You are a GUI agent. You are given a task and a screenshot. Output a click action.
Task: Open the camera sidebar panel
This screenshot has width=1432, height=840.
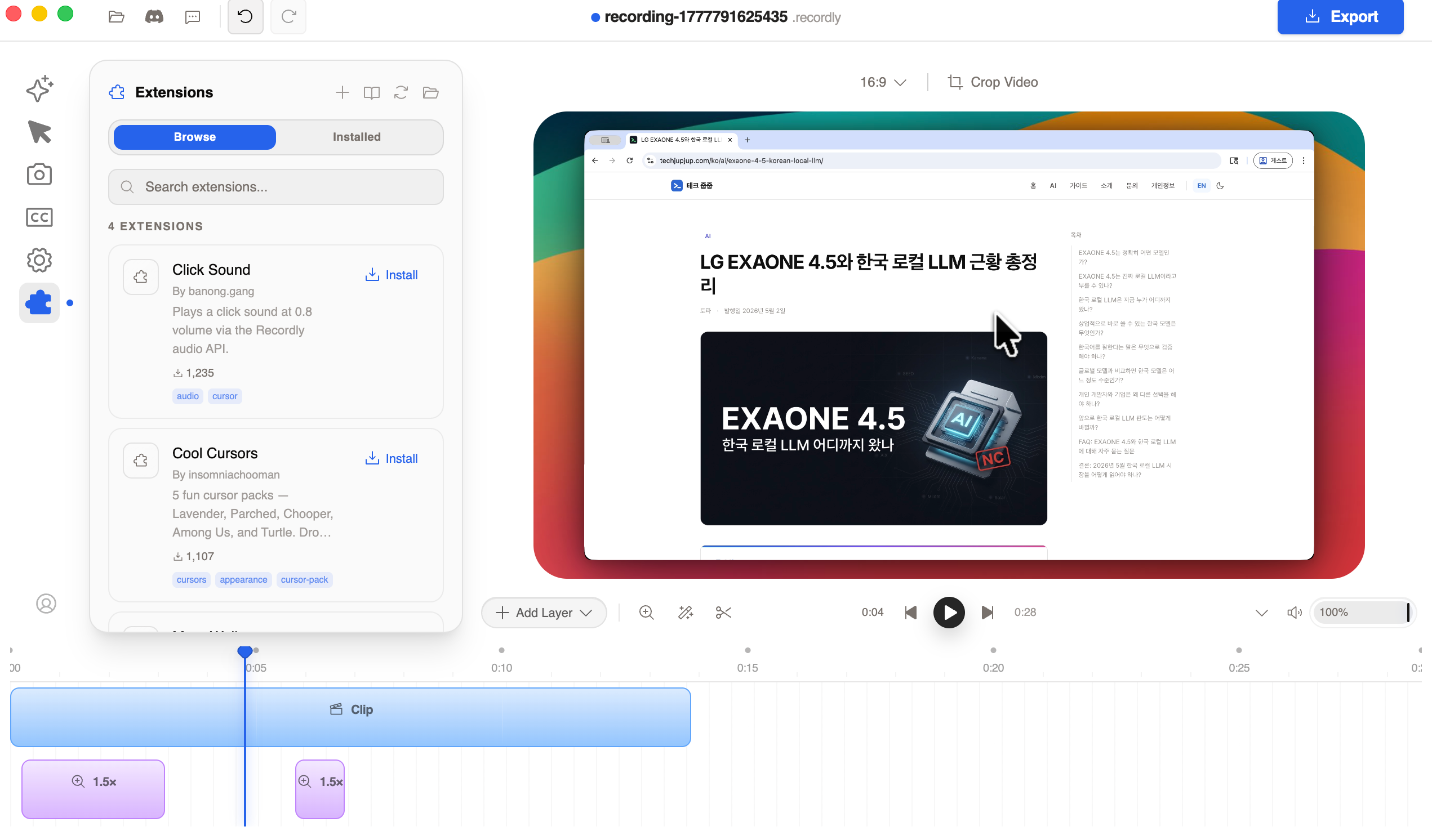coord(39,175)
